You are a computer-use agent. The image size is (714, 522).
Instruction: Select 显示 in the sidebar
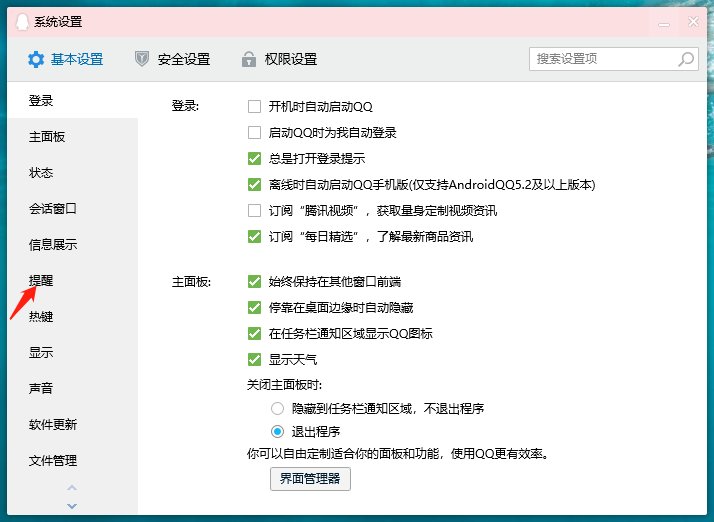(x=72, y=352)
